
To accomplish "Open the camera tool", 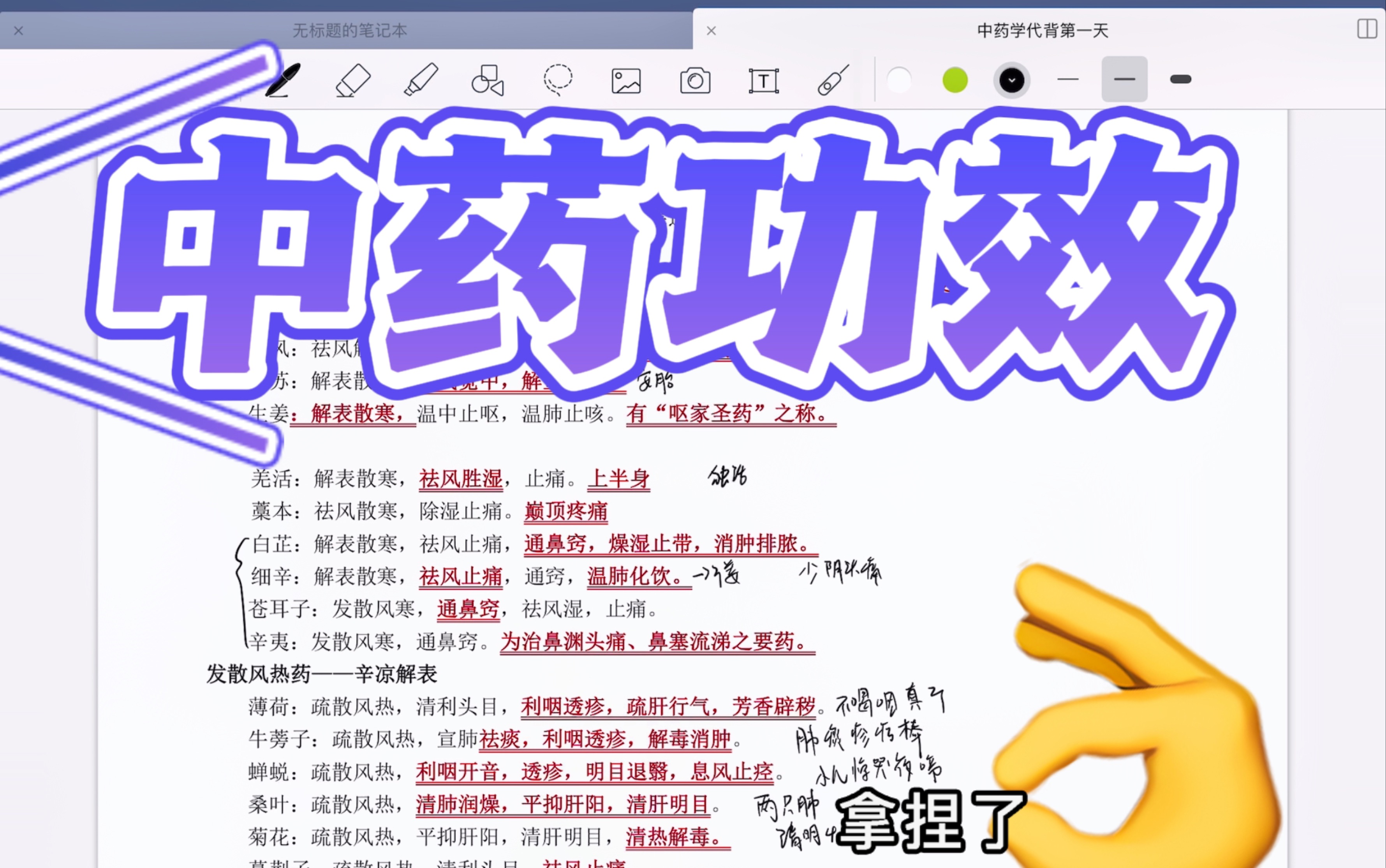I will coord(695,80).
